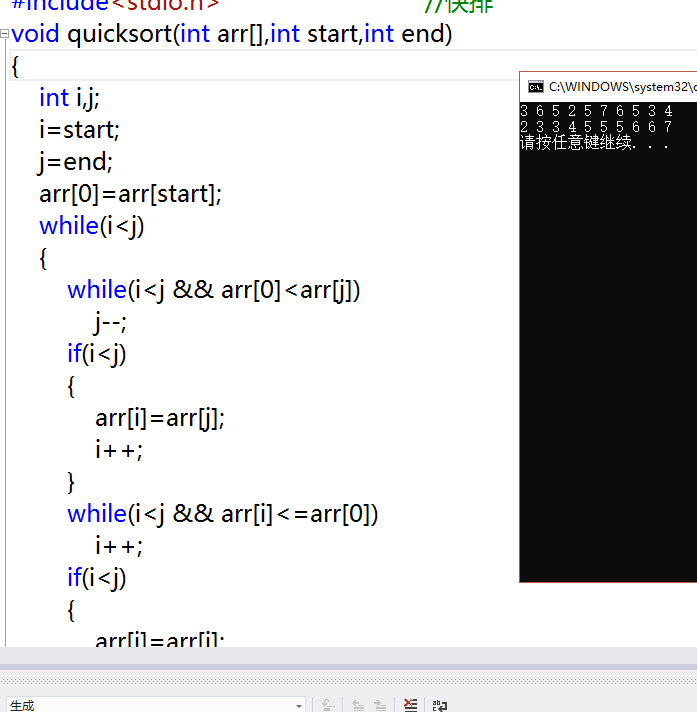Click the while(i<j && arr[0]<arr[j]) line

point(214,290)
